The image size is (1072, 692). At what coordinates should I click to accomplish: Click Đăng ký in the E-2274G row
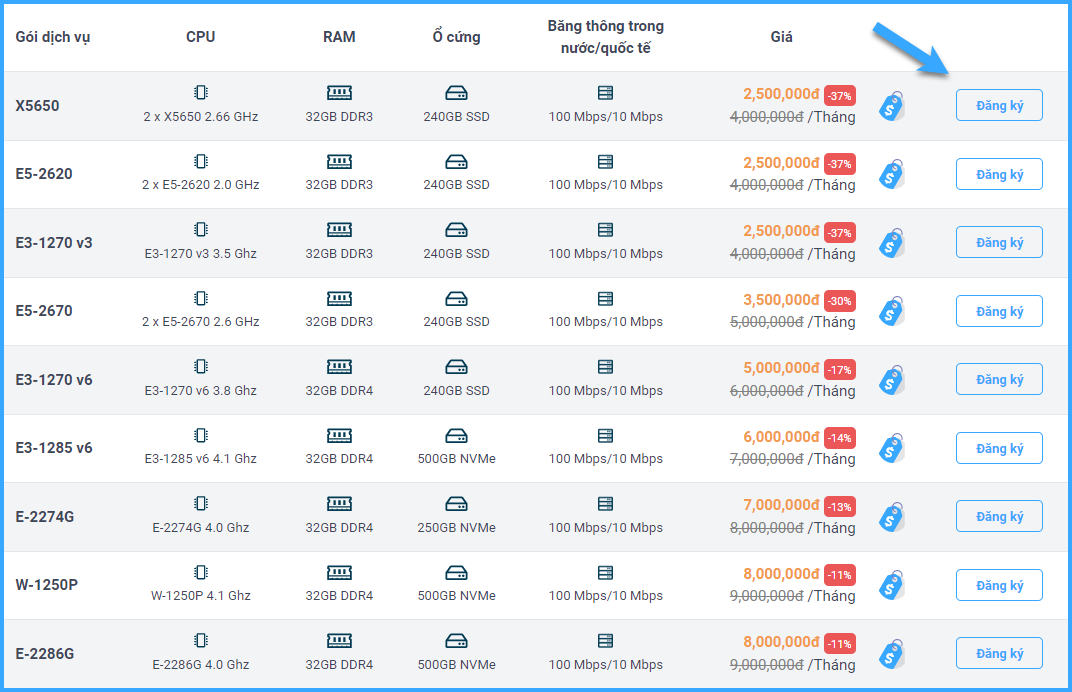point(999,516)
